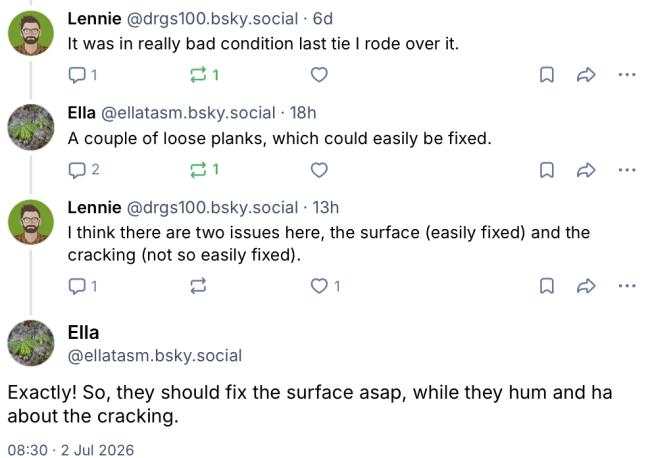Image resolution: width=650 pixels, height=458 pixels.
Task: Open more options on Lennie's 13h post
Action: [627, 286]
